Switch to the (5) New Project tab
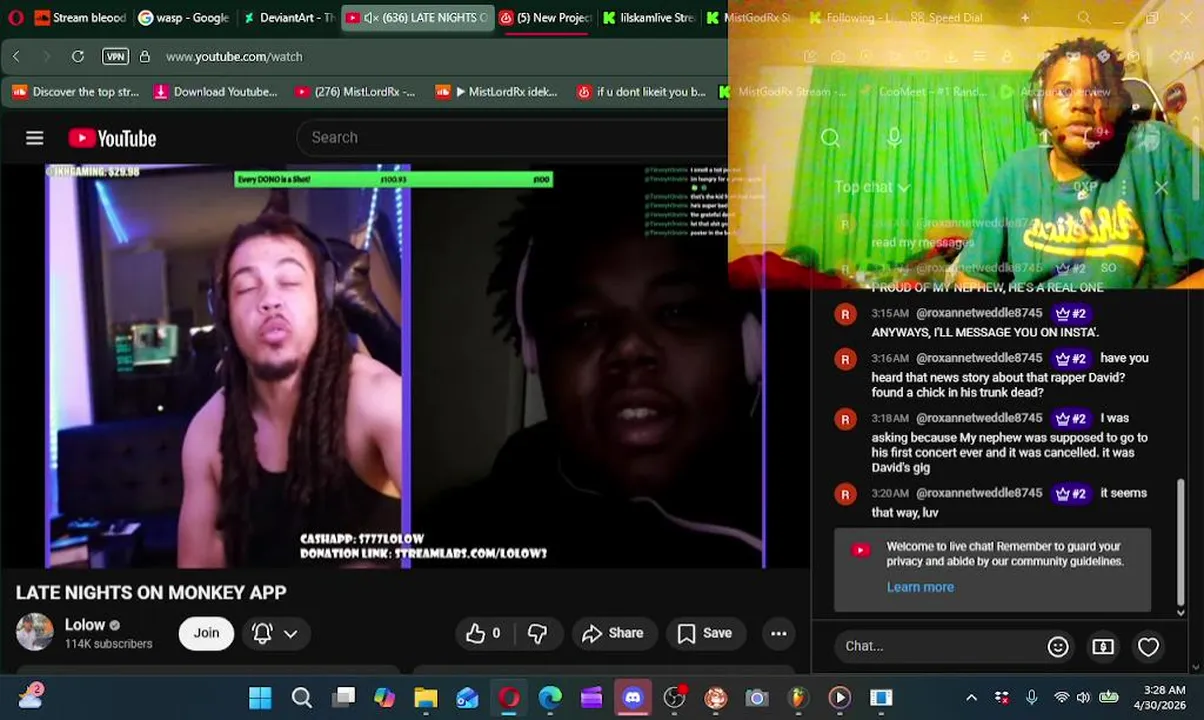 tap(546, 17)
